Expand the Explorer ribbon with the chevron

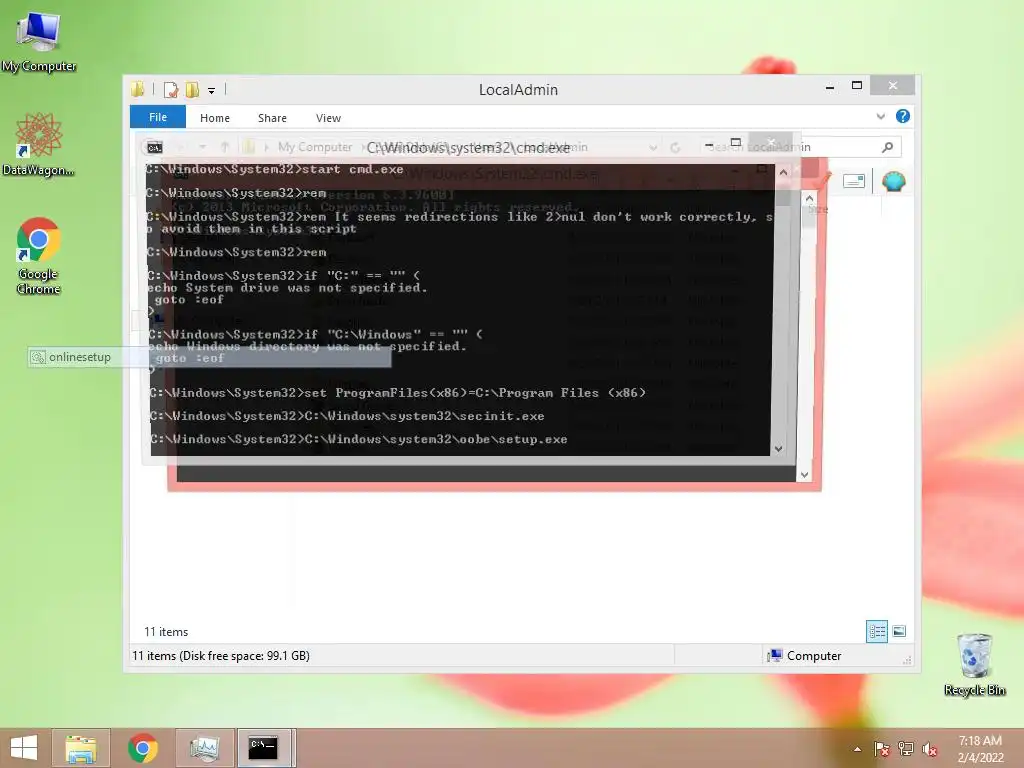tap(880, 117)
